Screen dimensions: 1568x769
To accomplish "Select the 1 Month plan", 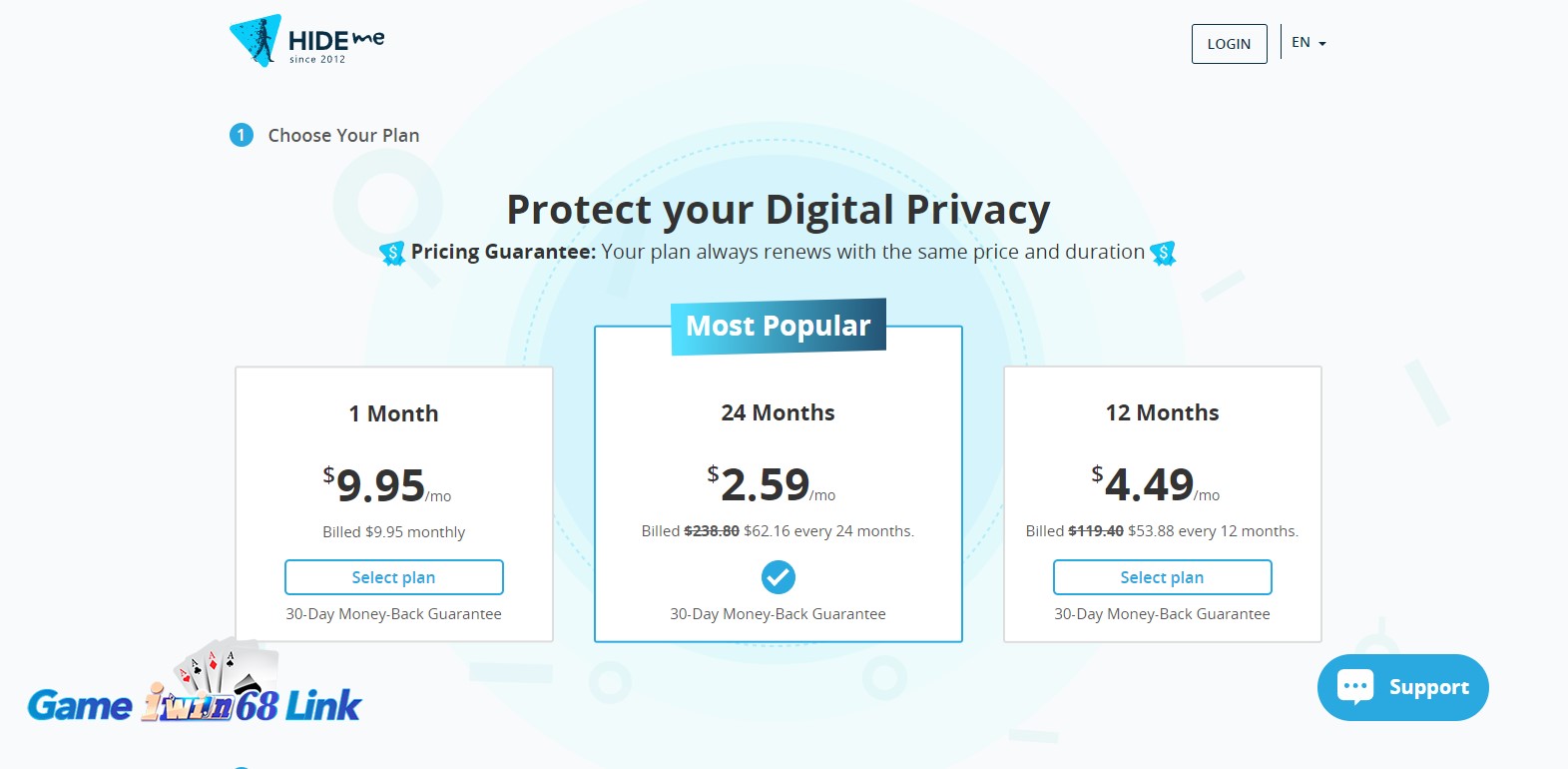I will [x=393, y=577].
